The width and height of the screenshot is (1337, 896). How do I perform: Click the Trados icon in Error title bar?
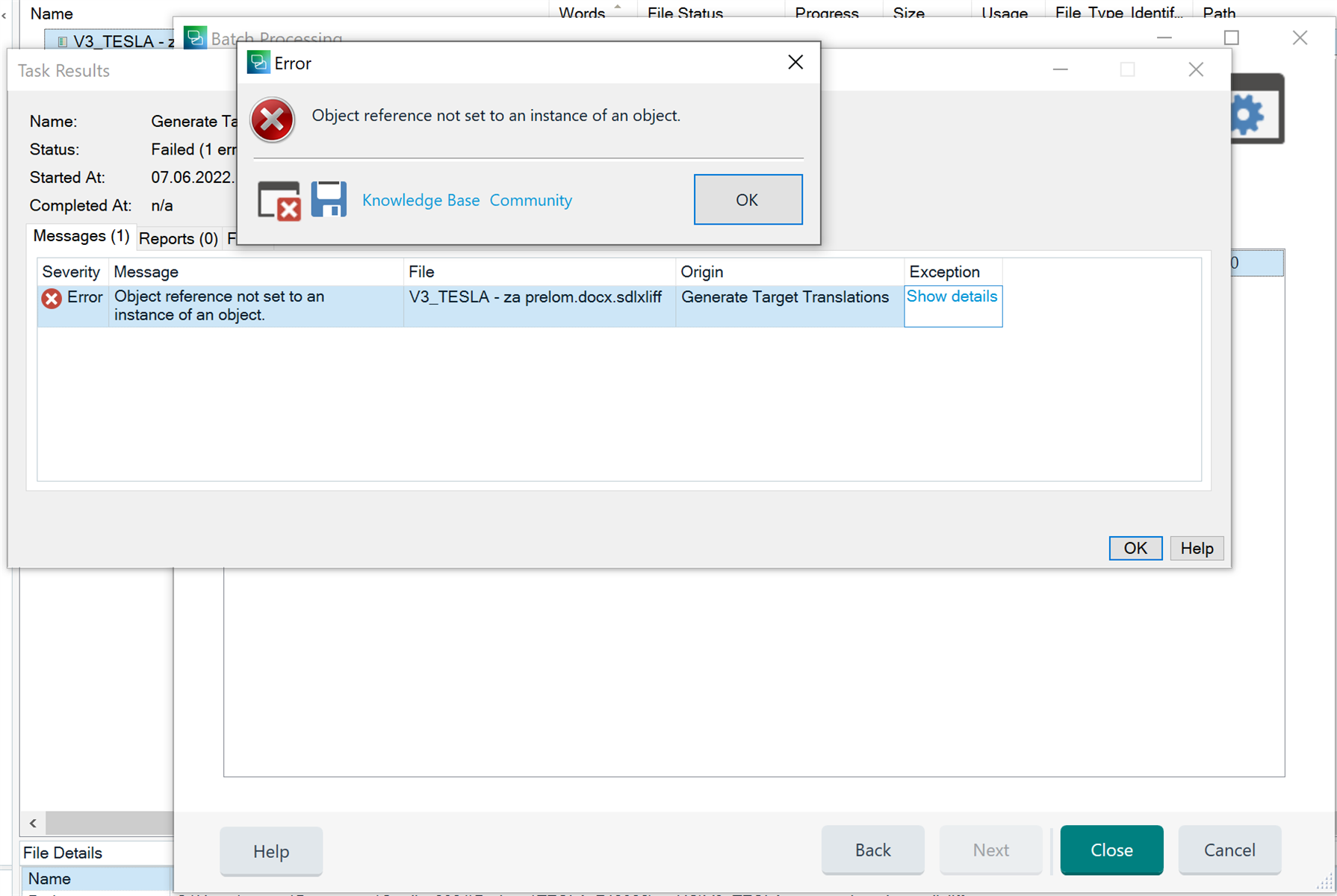259,62
